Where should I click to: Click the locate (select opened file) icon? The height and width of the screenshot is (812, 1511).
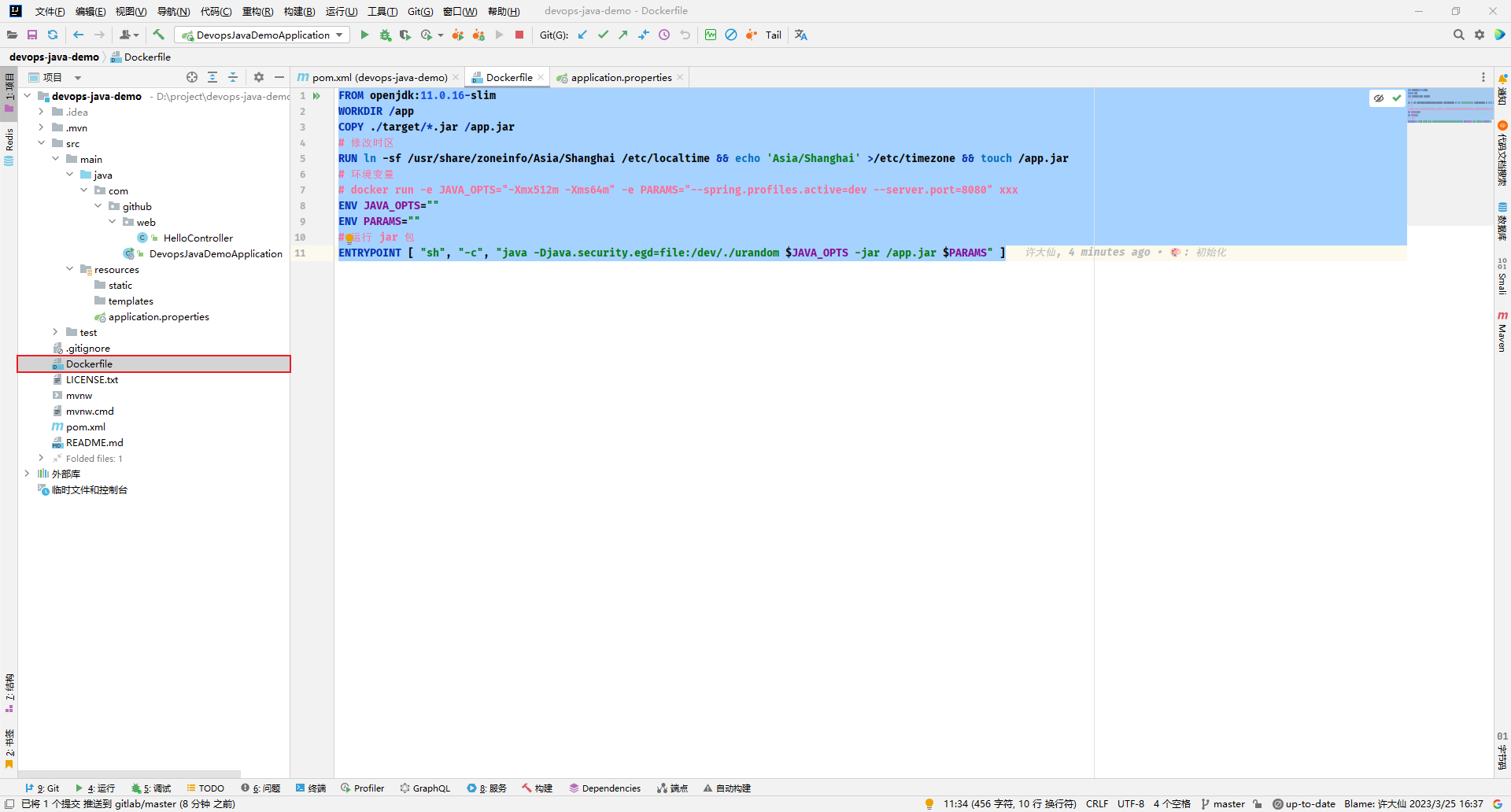tap(192, 77)
